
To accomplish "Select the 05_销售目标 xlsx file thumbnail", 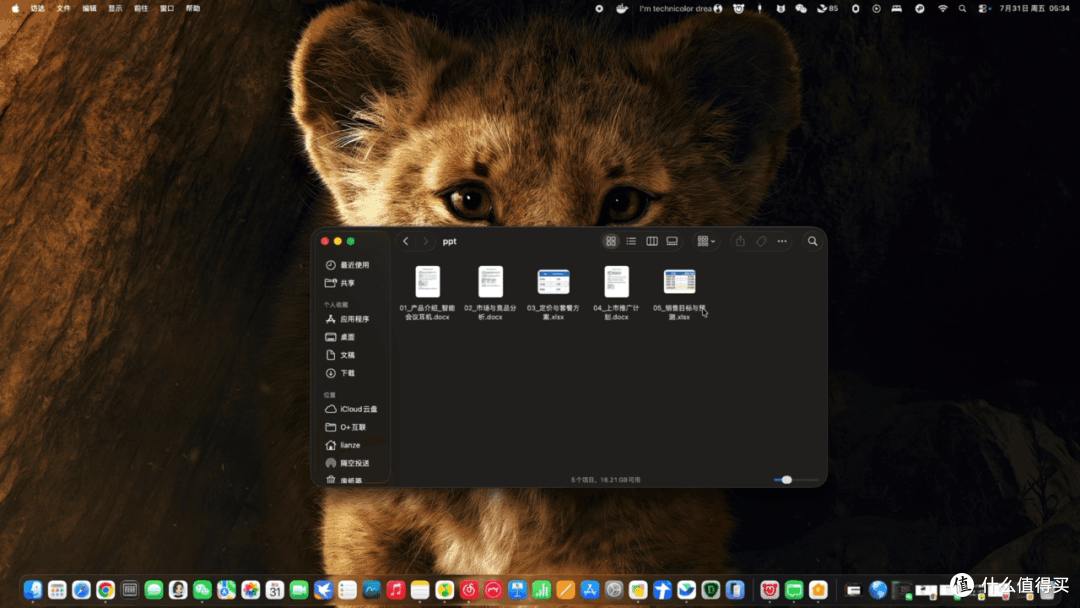I will click(679, 282).
